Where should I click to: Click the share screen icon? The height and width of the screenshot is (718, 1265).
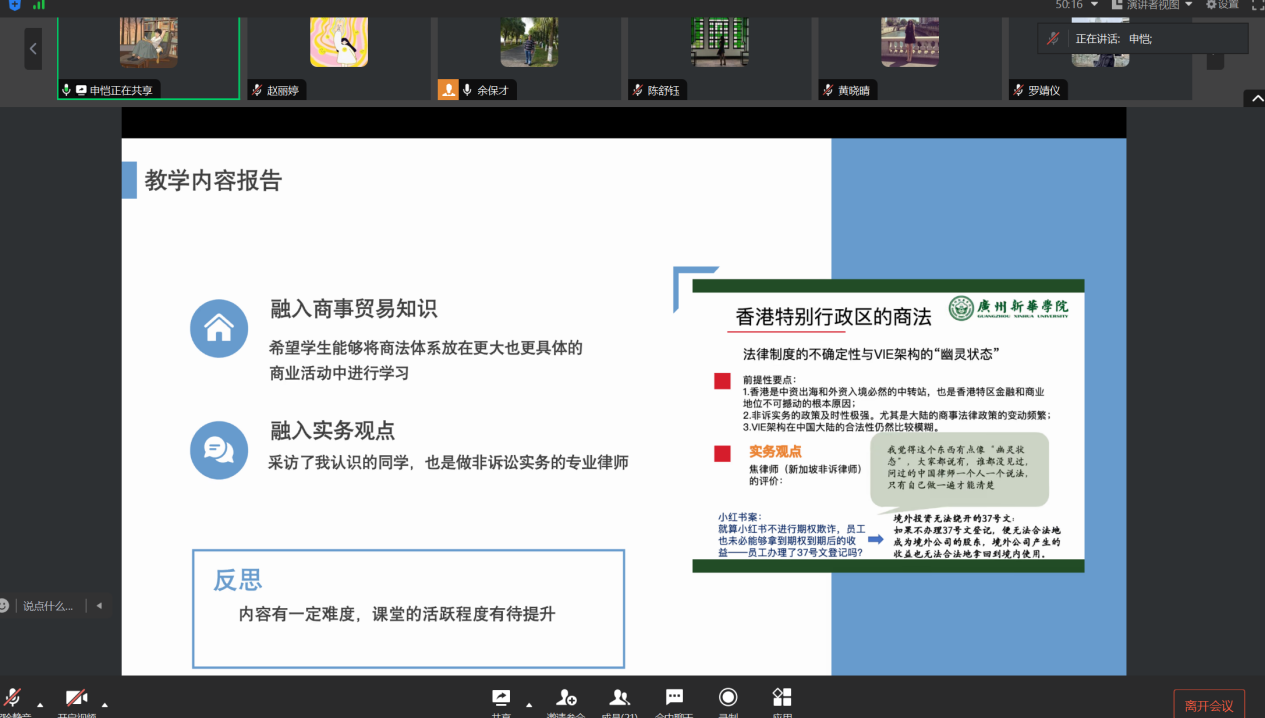point(501,699)
